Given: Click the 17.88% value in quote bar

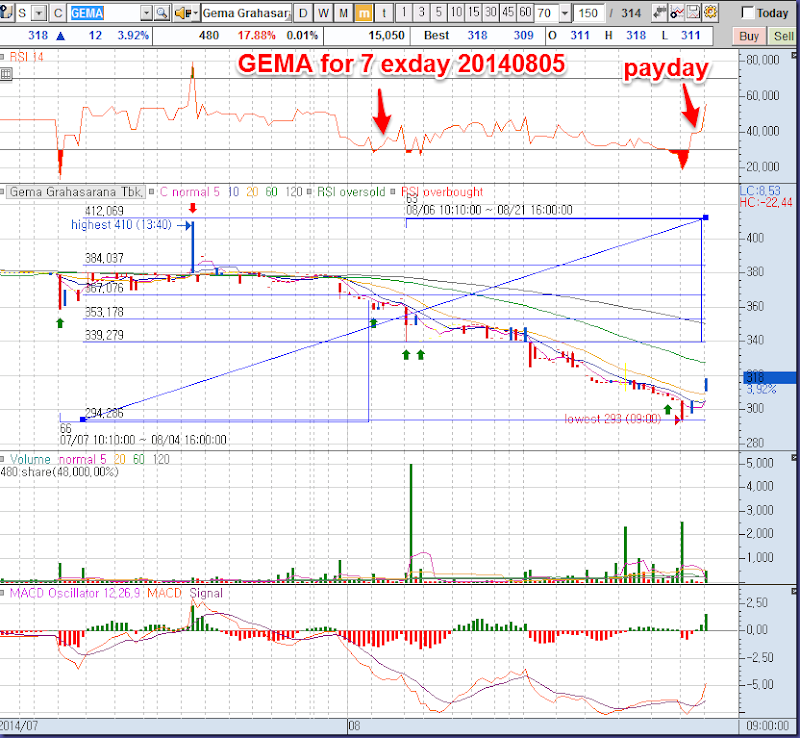Looking at the screenshot, I should (x=256, y=36).
